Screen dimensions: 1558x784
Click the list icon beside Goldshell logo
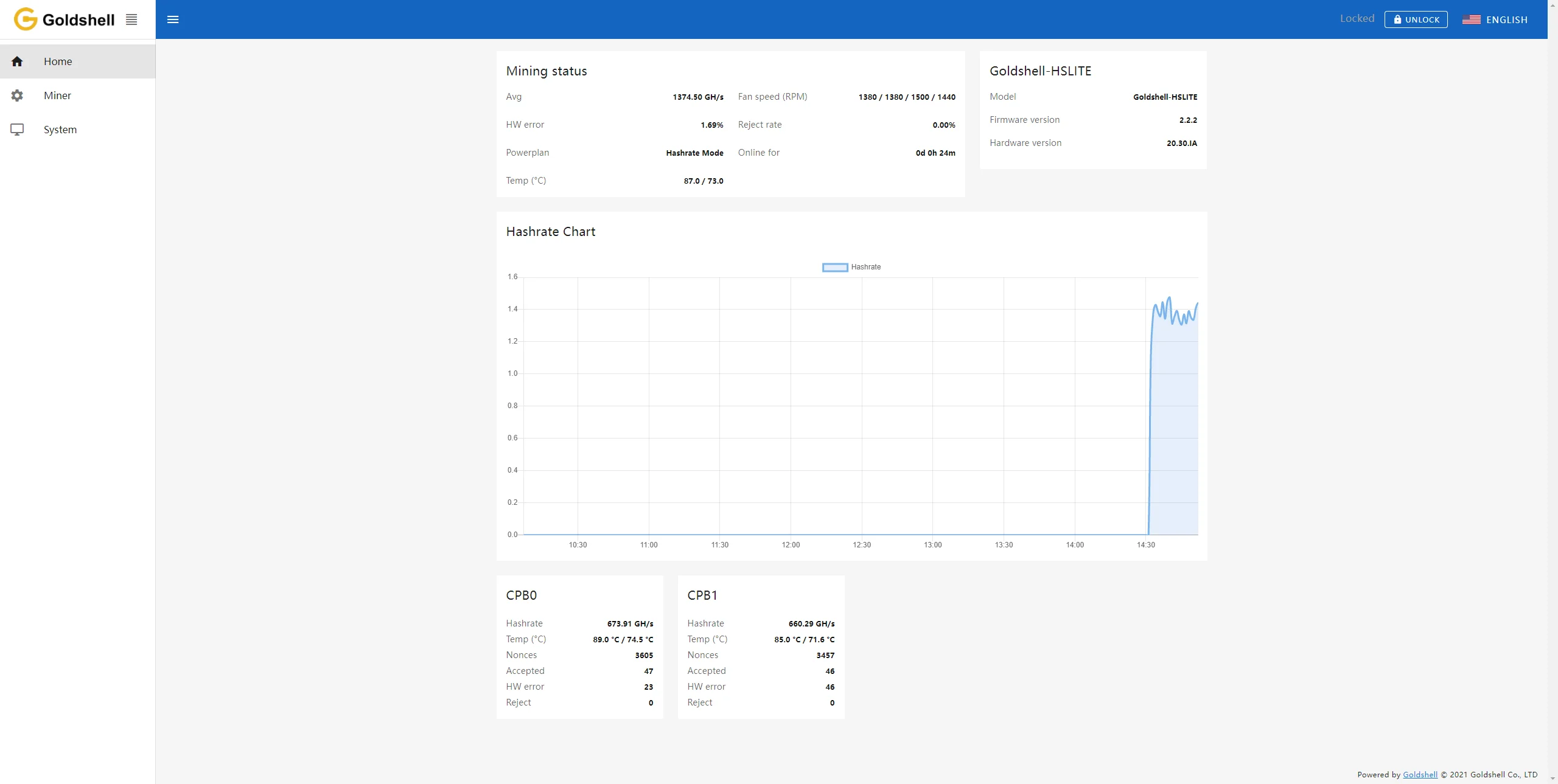(x=131, y=19)
